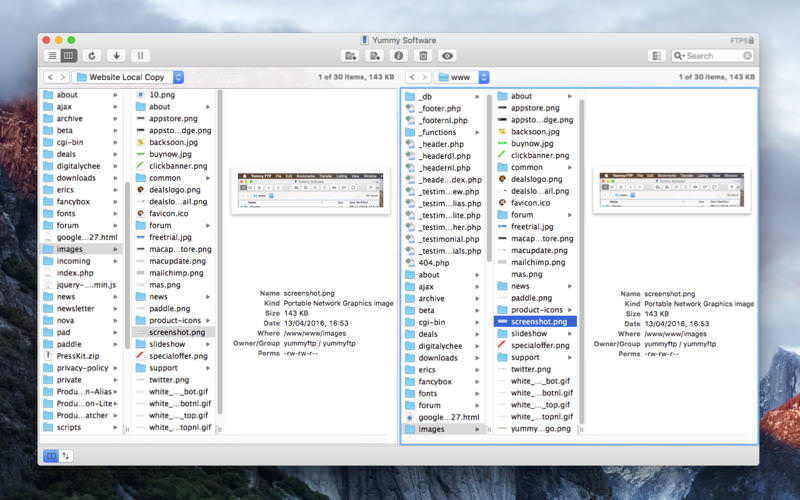Click the eye preview icon
800x500 pixels.
pos(447,56)
